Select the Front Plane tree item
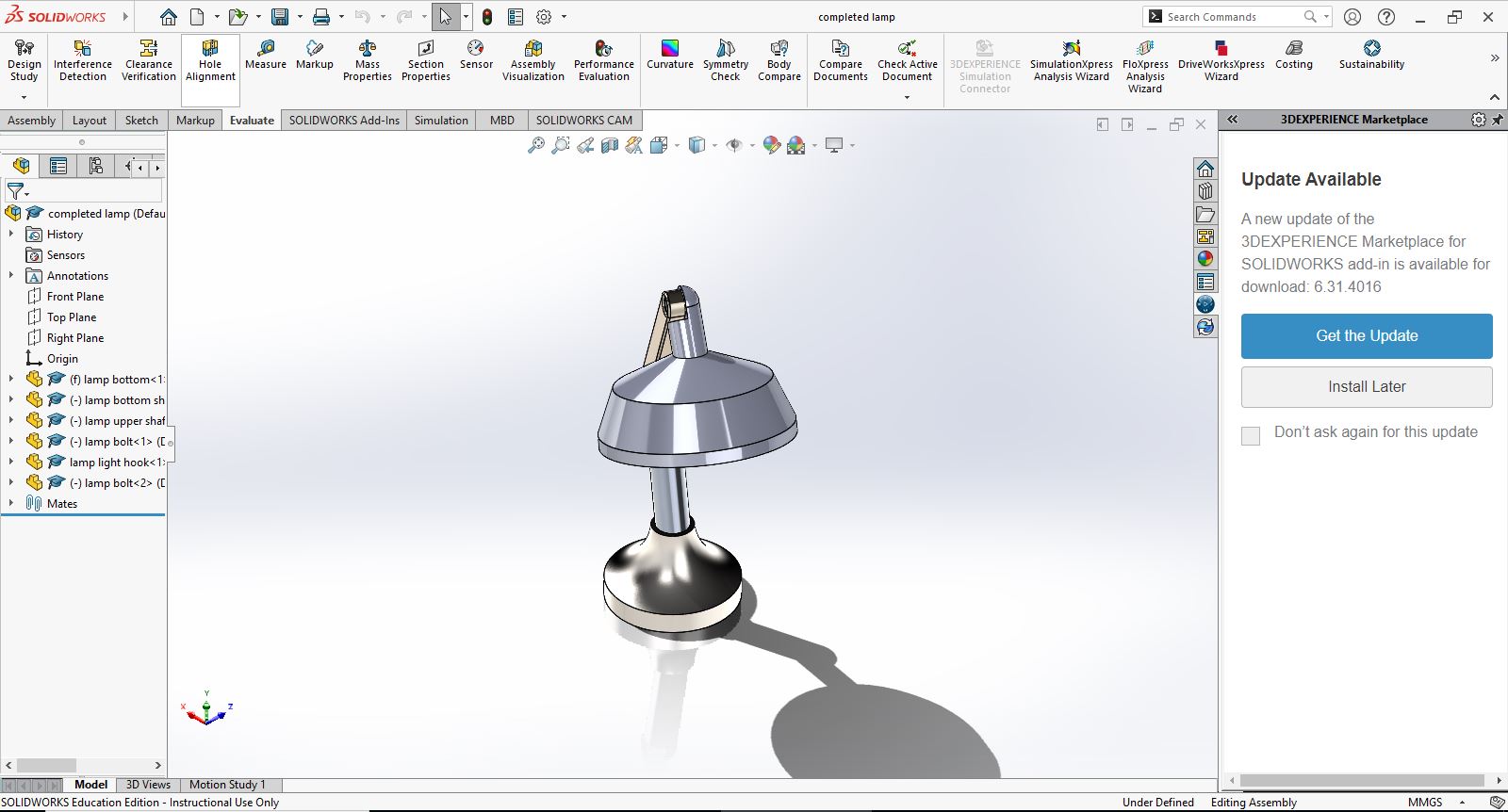The image size is (1508, 812). click(74, 296)
